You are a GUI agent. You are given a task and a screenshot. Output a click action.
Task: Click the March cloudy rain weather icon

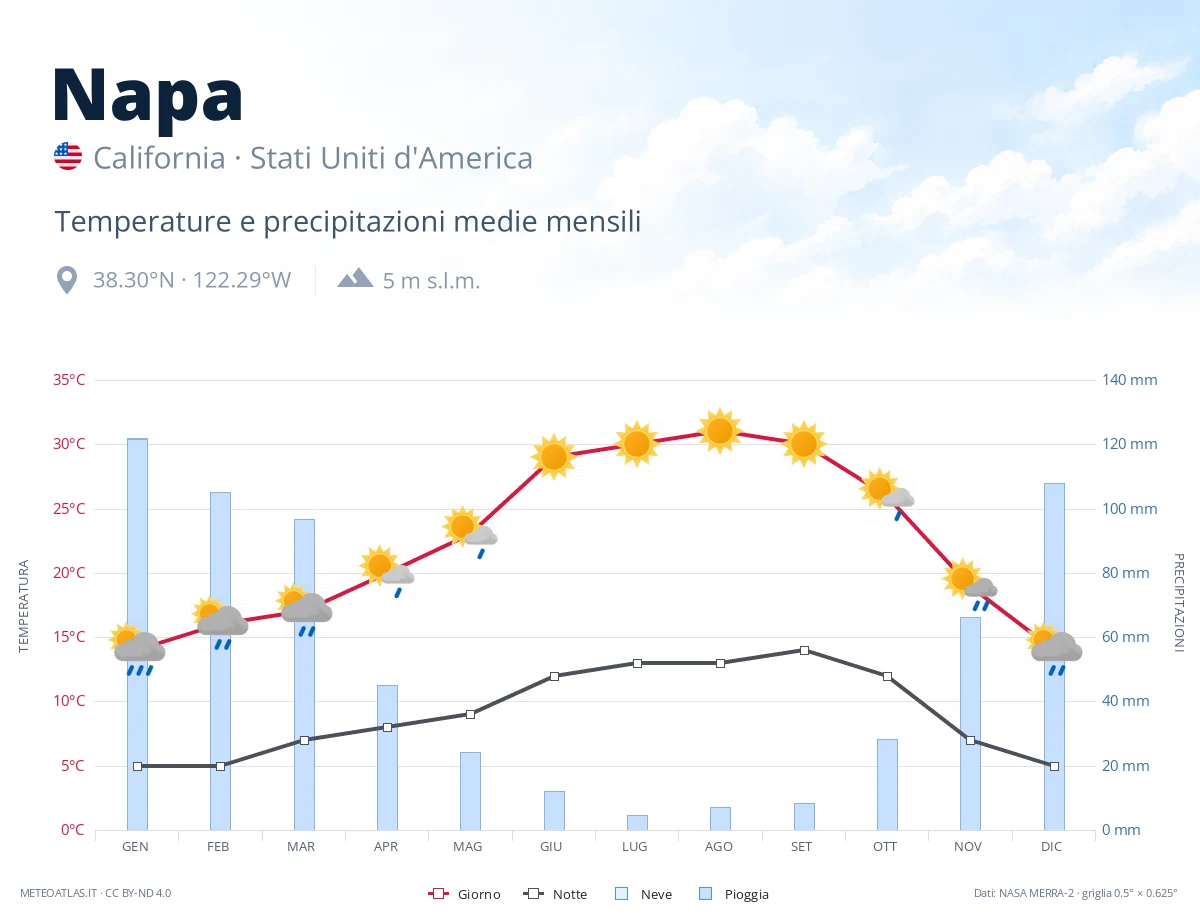pyautogui.click(x=304, y=610)
